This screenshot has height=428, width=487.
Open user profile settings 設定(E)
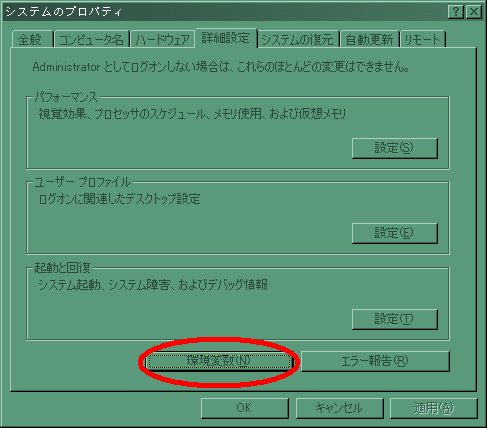click(395, 233)
